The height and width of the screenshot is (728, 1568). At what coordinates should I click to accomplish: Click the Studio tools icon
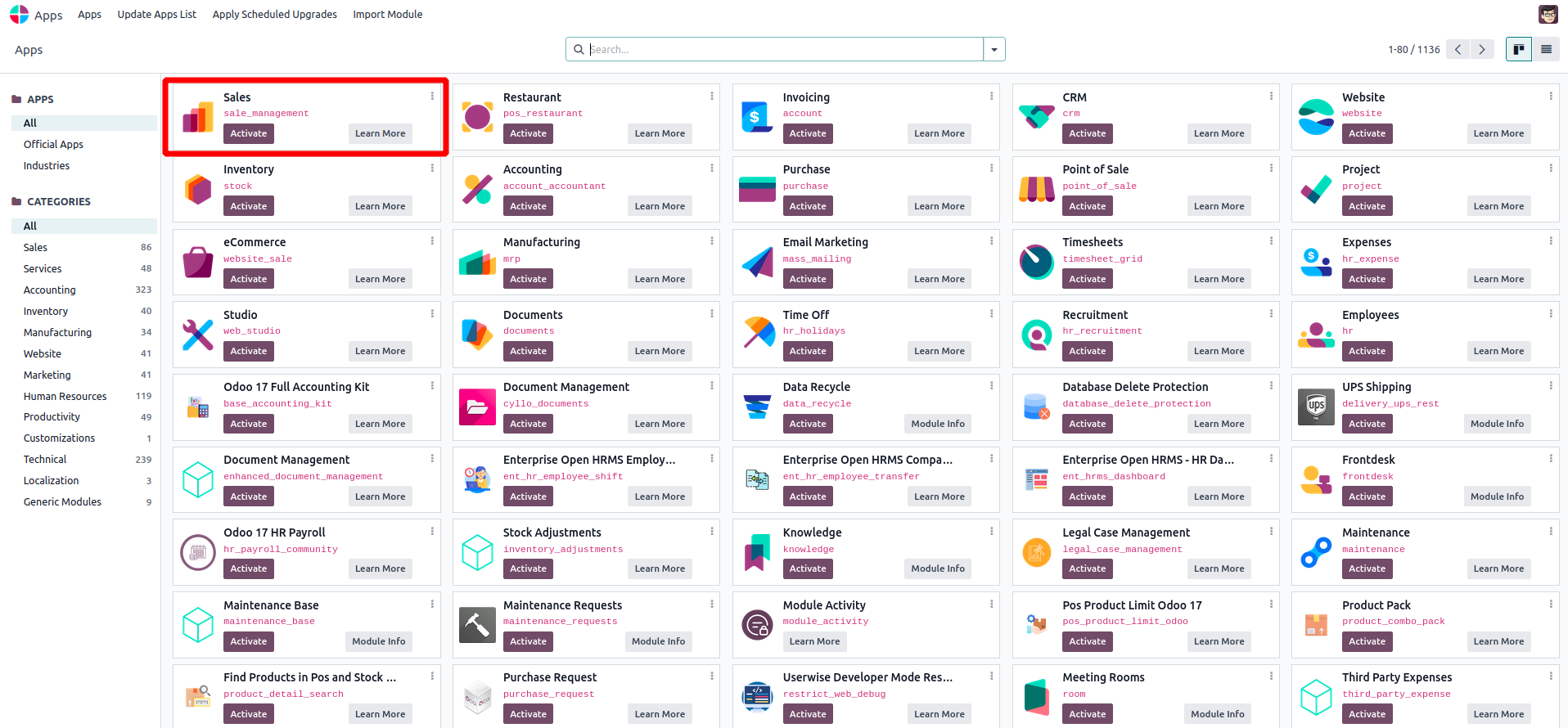point(198,335)
